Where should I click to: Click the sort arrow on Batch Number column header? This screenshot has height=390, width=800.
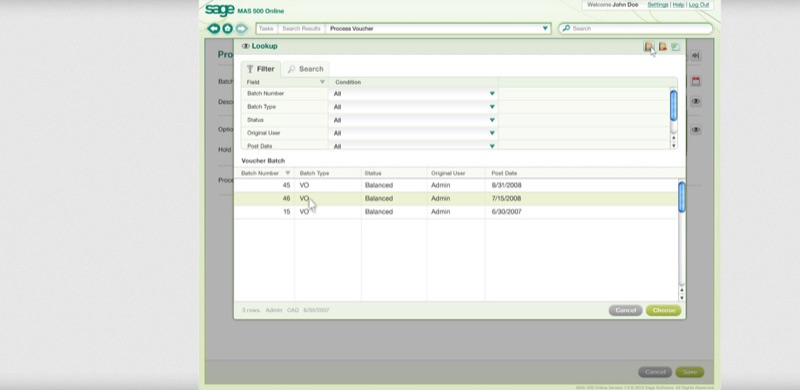[x=287, y=173]
